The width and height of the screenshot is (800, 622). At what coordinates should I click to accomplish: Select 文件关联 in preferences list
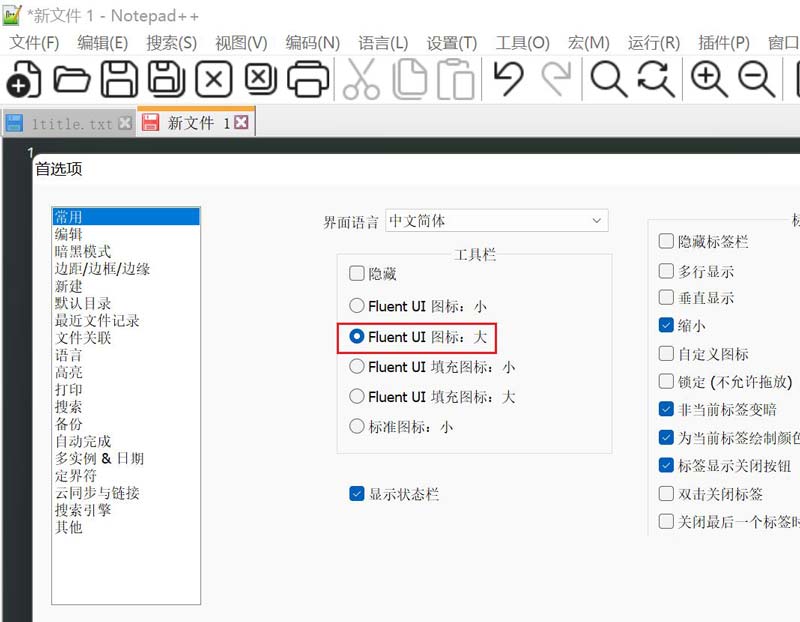[126, 337]
